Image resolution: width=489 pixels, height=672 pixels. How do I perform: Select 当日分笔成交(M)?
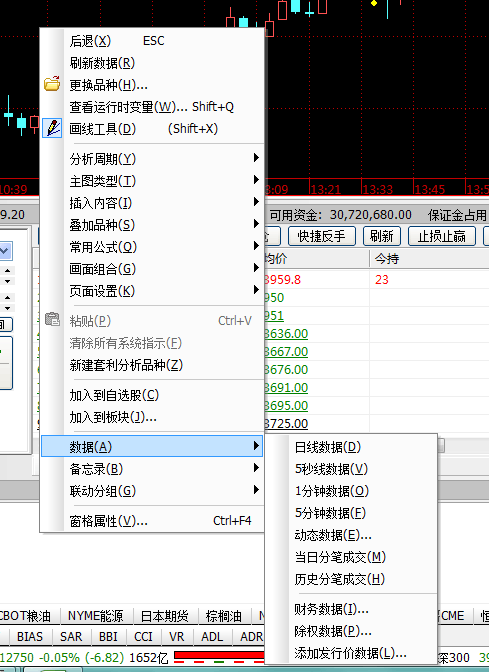click(351, 557)
